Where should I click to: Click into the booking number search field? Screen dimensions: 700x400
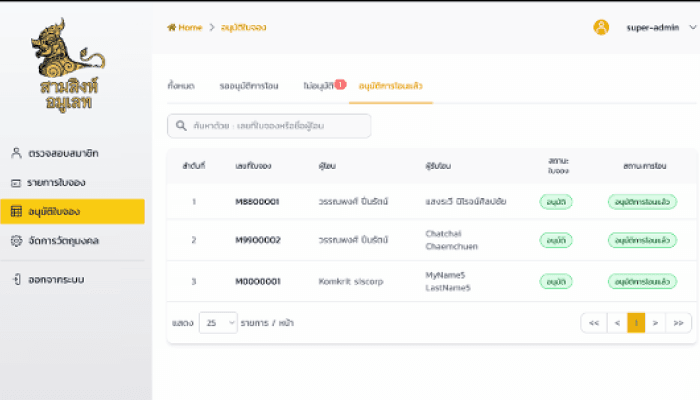tap(275, 126)
